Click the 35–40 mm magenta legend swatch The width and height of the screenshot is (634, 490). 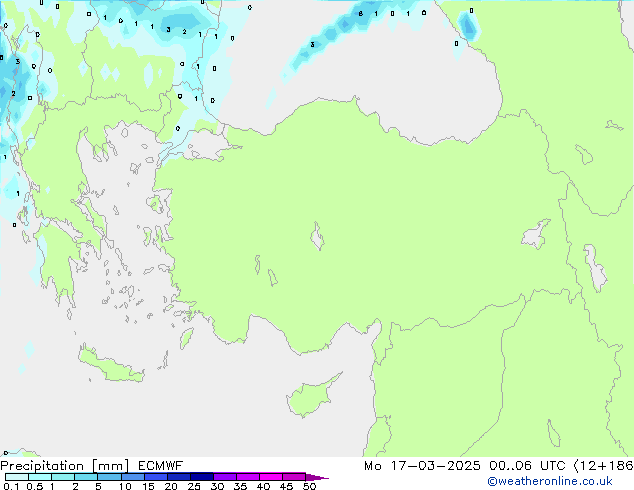click(x=247, y=477)
